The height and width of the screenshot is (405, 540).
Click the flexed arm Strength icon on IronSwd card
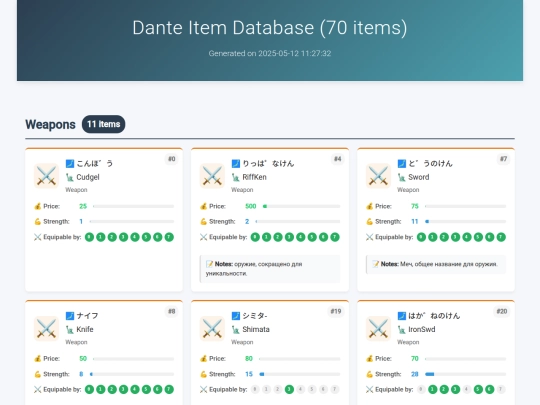pos(369,374)
